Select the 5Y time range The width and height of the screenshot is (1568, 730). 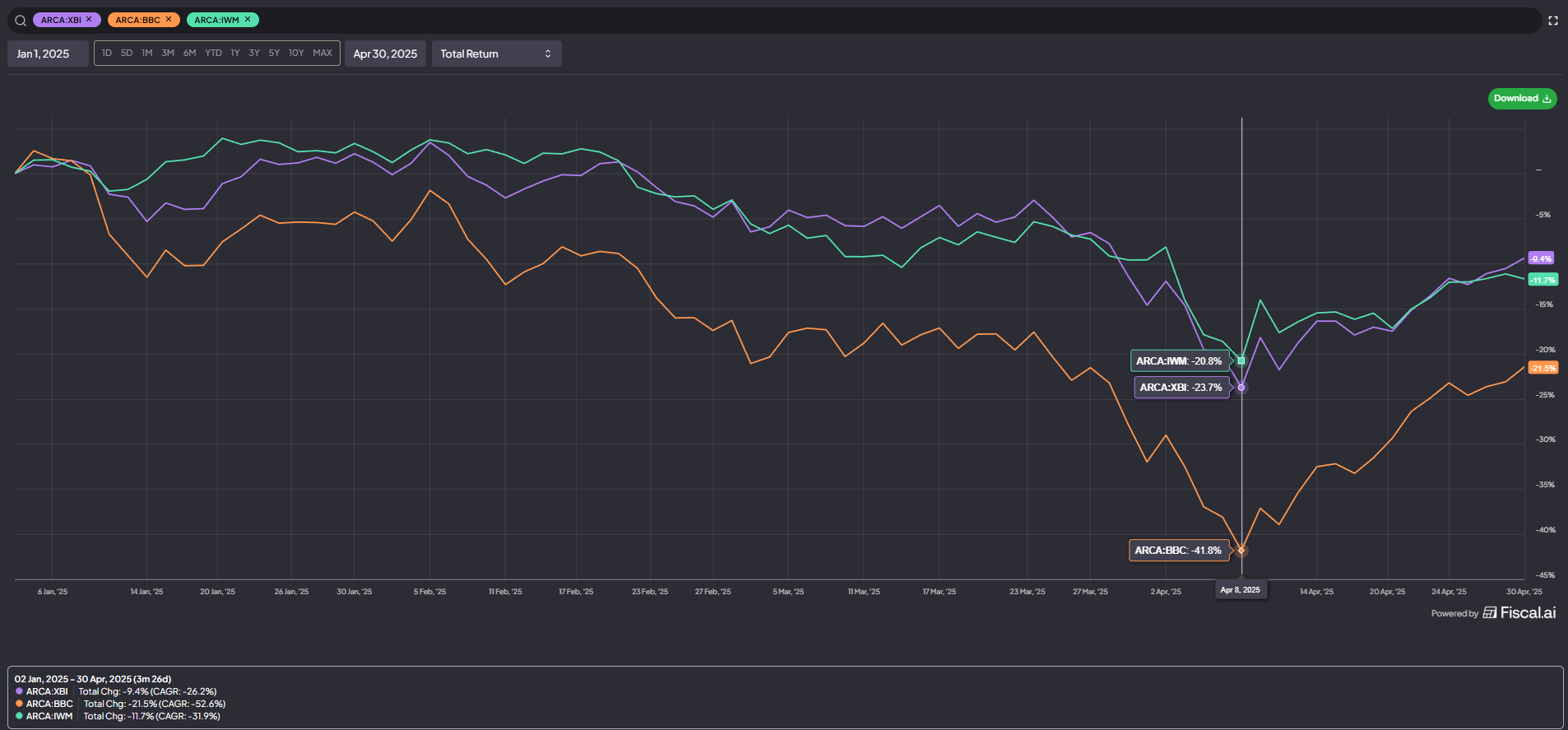(x=274, y=53)
